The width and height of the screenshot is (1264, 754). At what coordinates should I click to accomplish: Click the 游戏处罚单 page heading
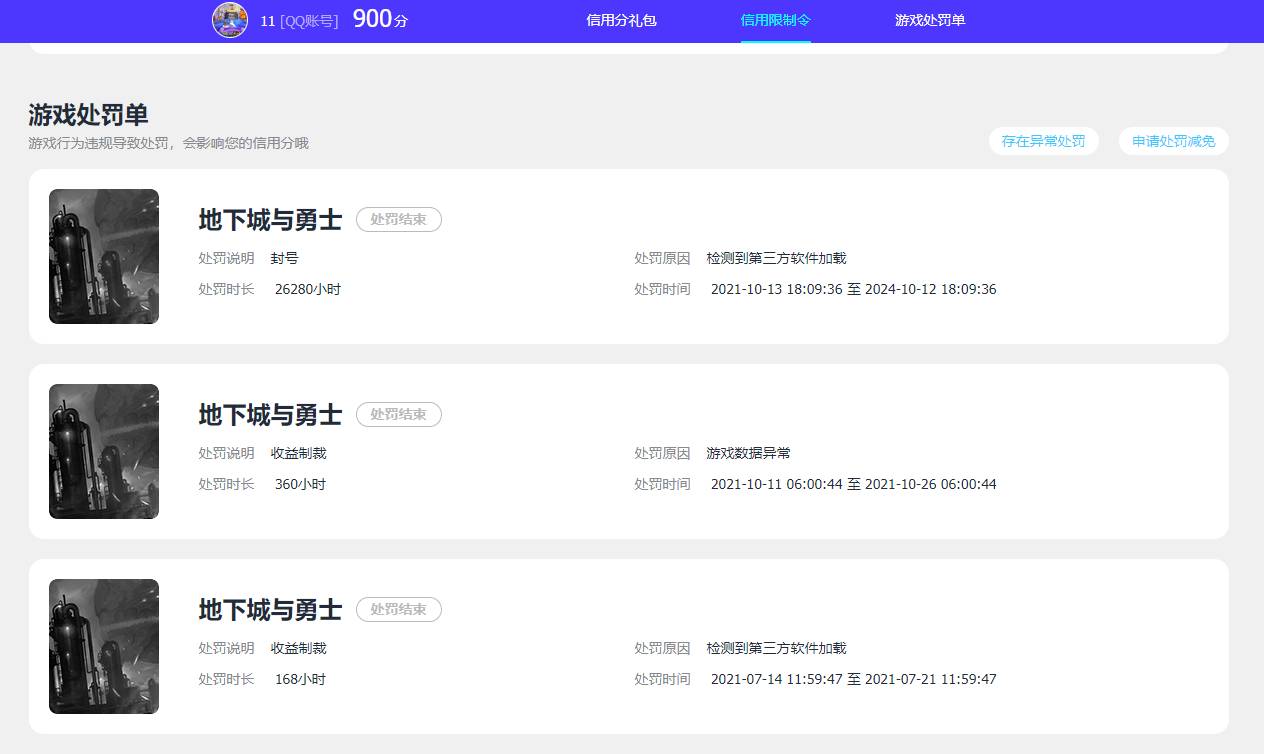pos(88,114)
